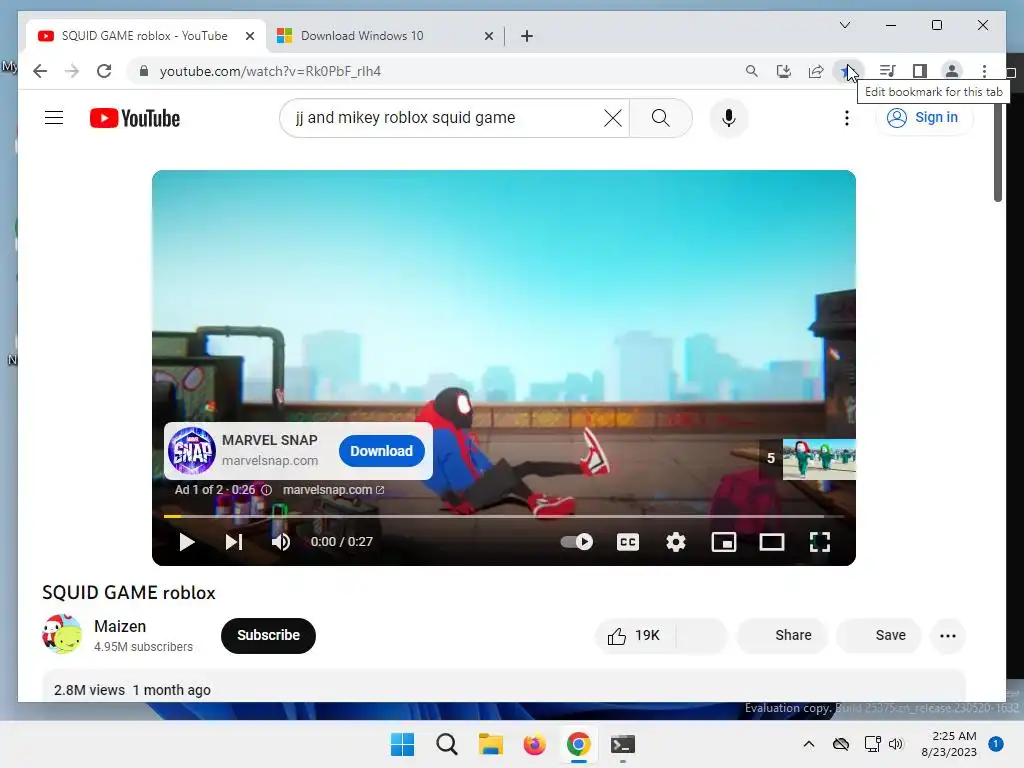Open Maizen channel name link
Screen dimensions: 1024x768
(120, 626)
